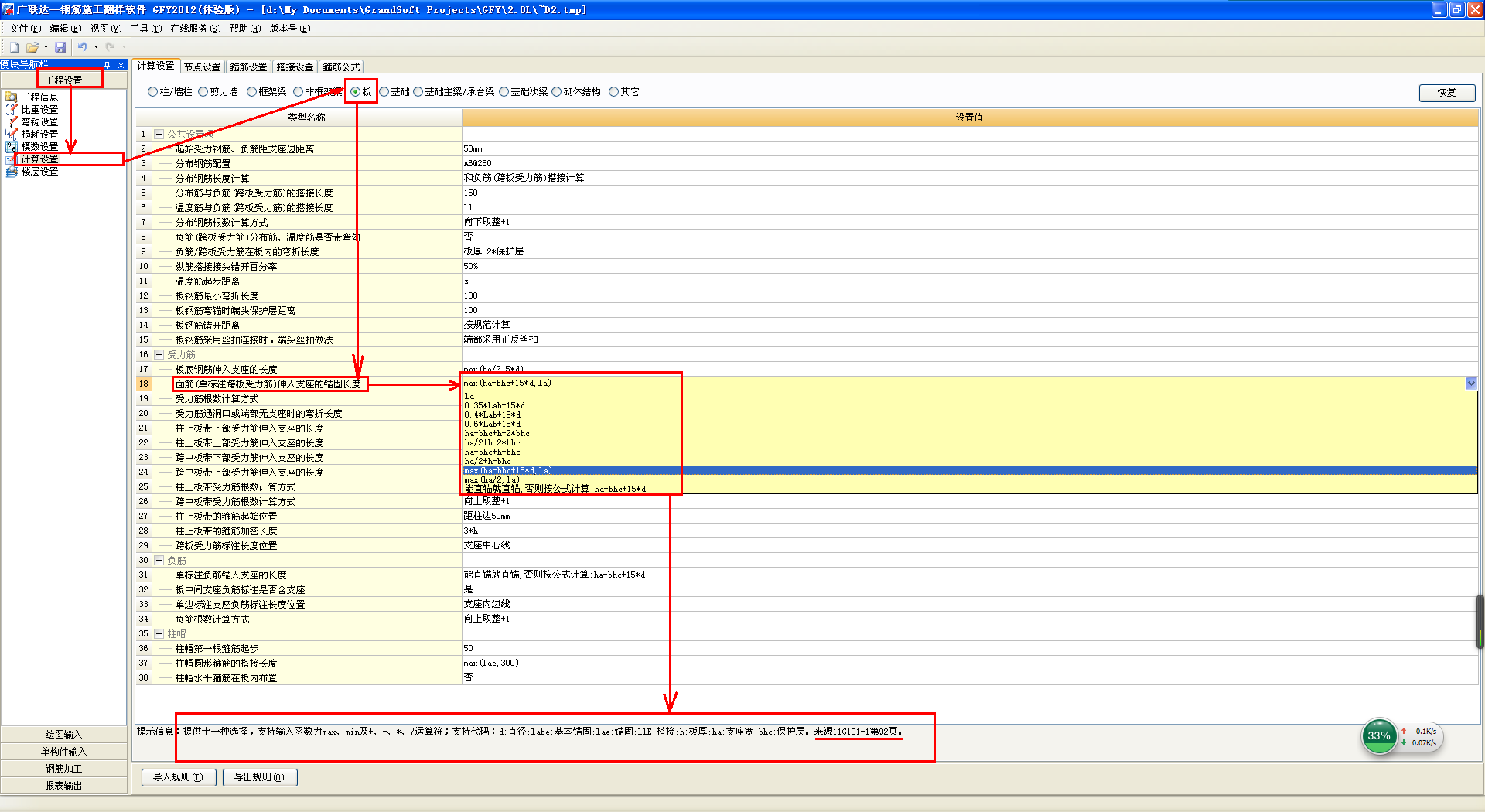Click the New file toolbar icon
Image resolution: width=1485 pixels, height=812 pixels.
(14, 47)
